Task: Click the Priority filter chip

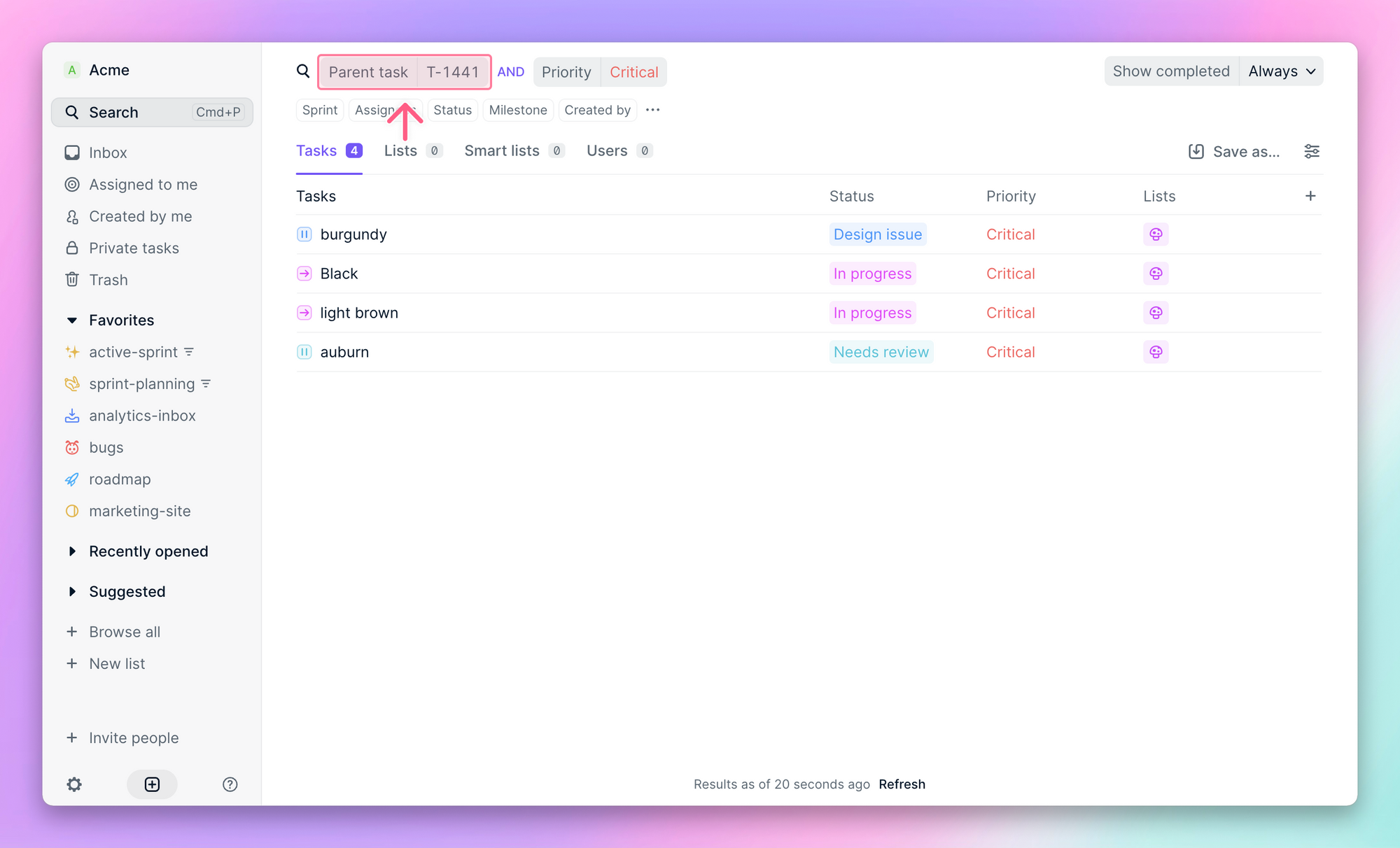Action: (x=565, y=71)
